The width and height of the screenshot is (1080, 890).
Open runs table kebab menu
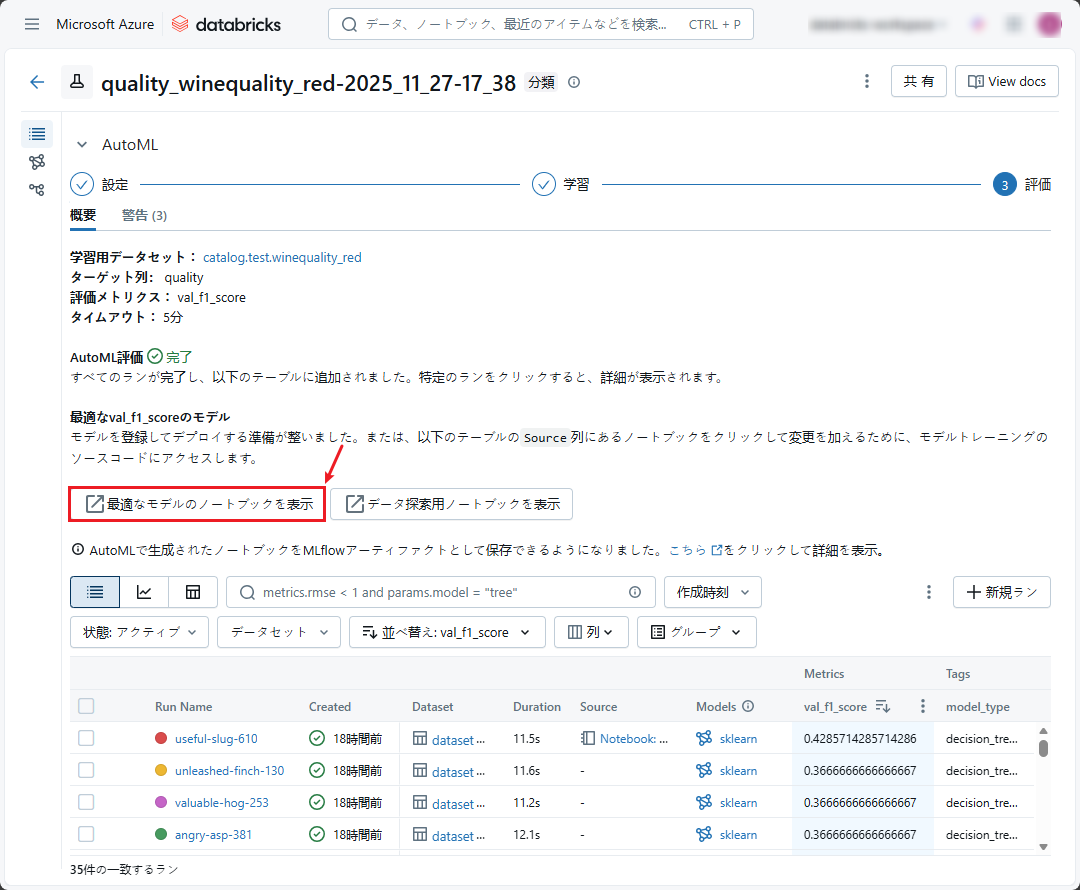(x=928, y=592)
